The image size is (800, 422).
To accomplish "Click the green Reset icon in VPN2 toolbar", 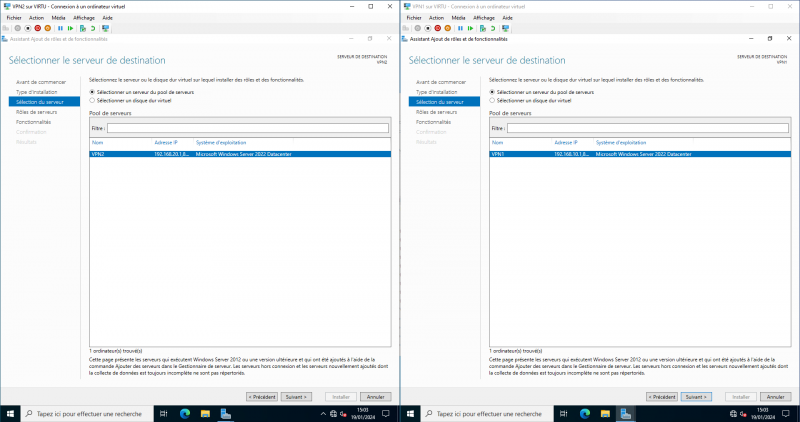I will [70, 29].
